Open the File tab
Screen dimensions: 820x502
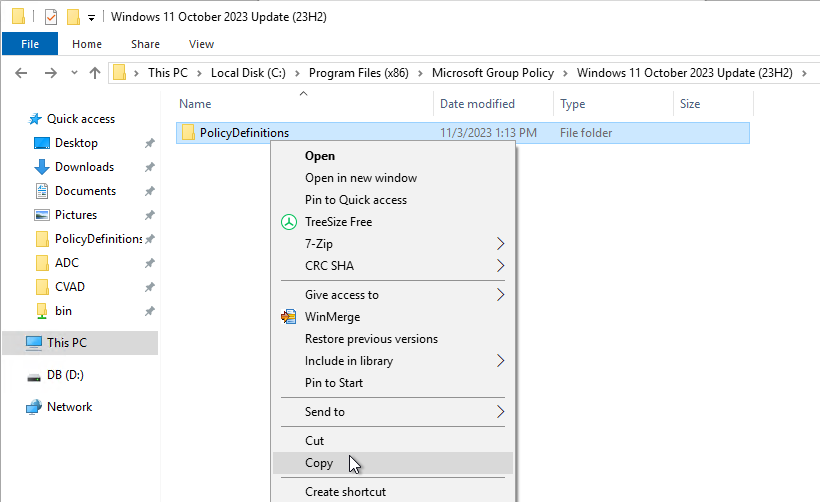(x=30, y=44)
